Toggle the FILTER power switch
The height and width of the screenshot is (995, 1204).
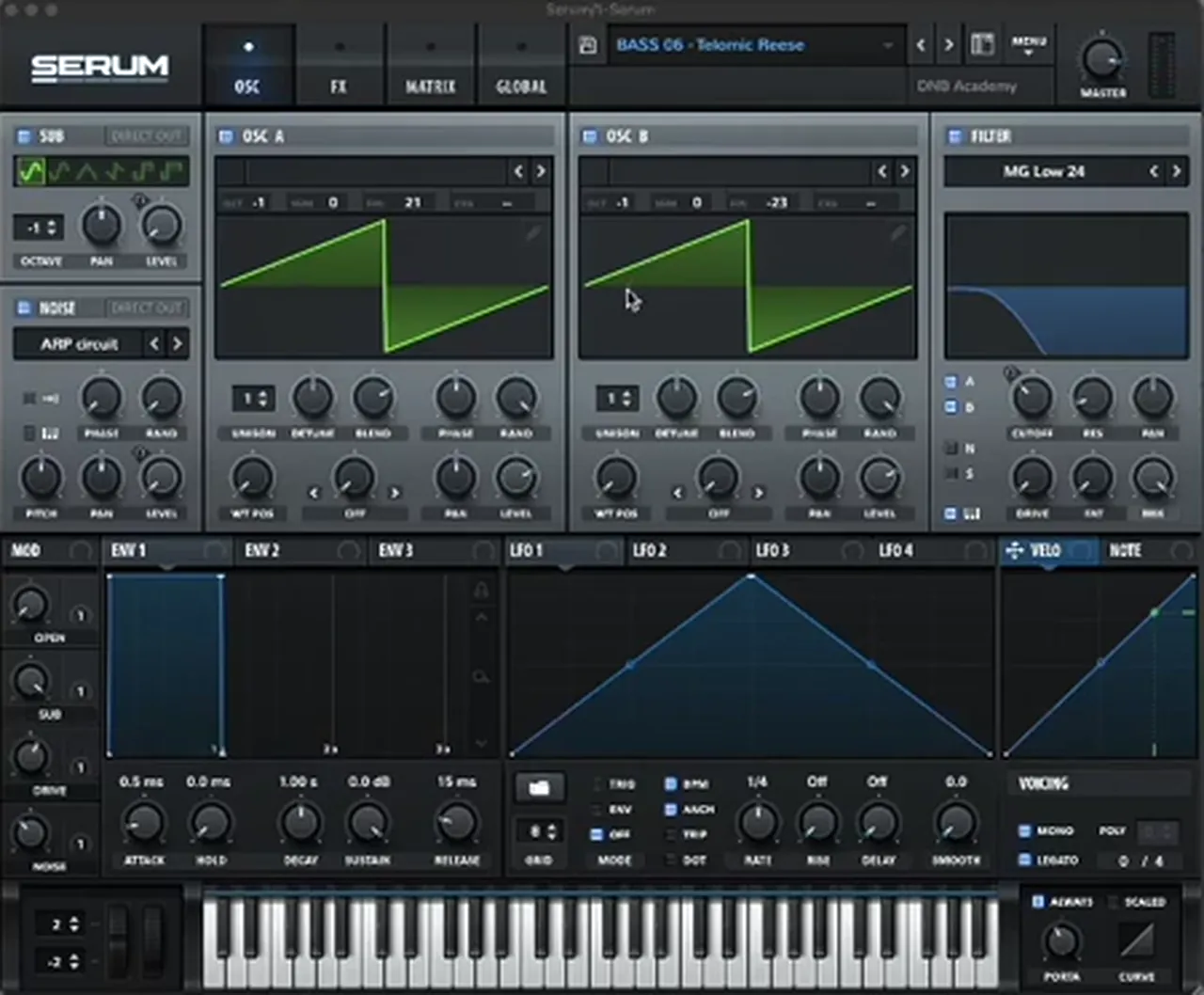click(955, 136)
